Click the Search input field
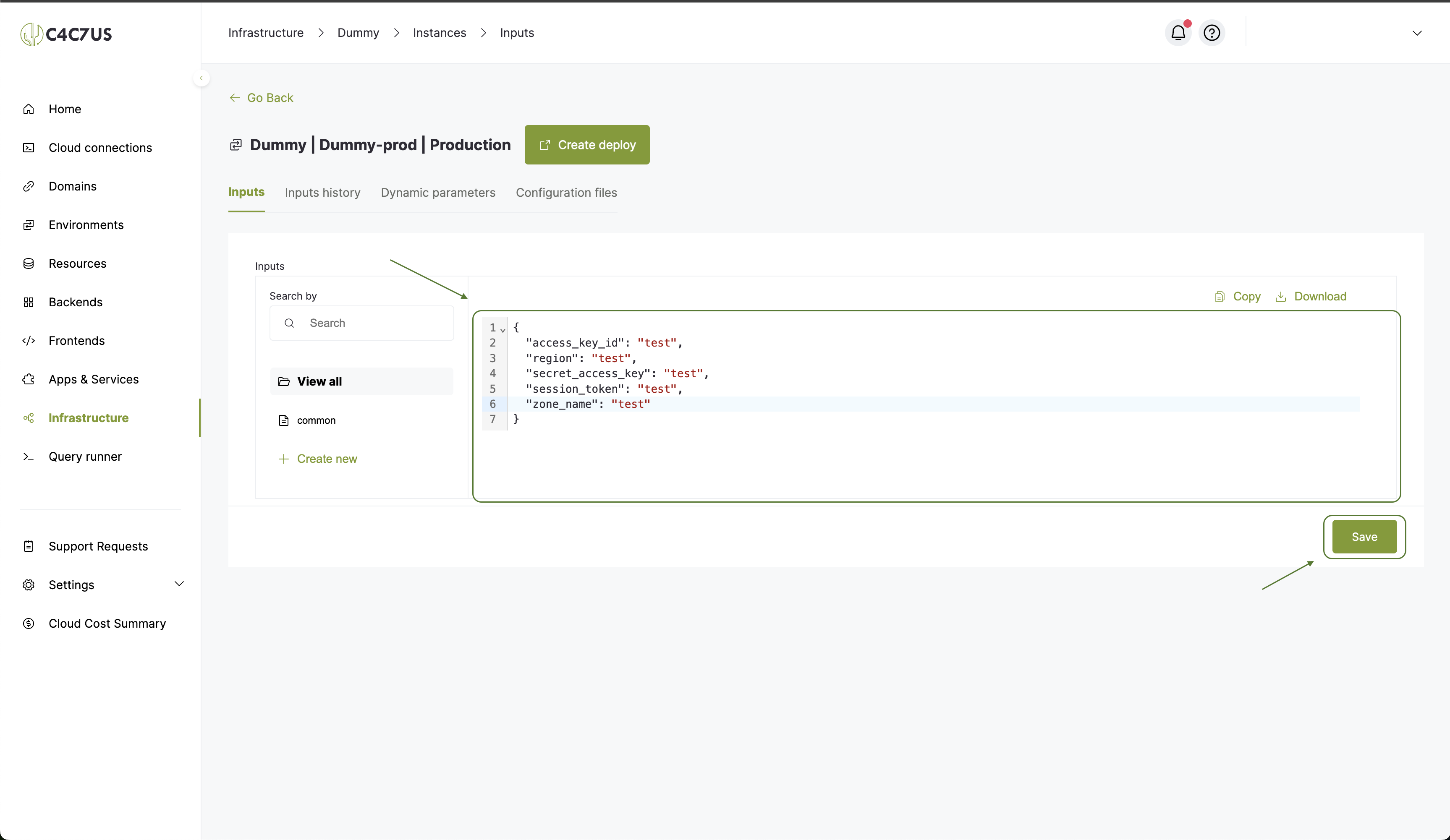 pos(362,322)
